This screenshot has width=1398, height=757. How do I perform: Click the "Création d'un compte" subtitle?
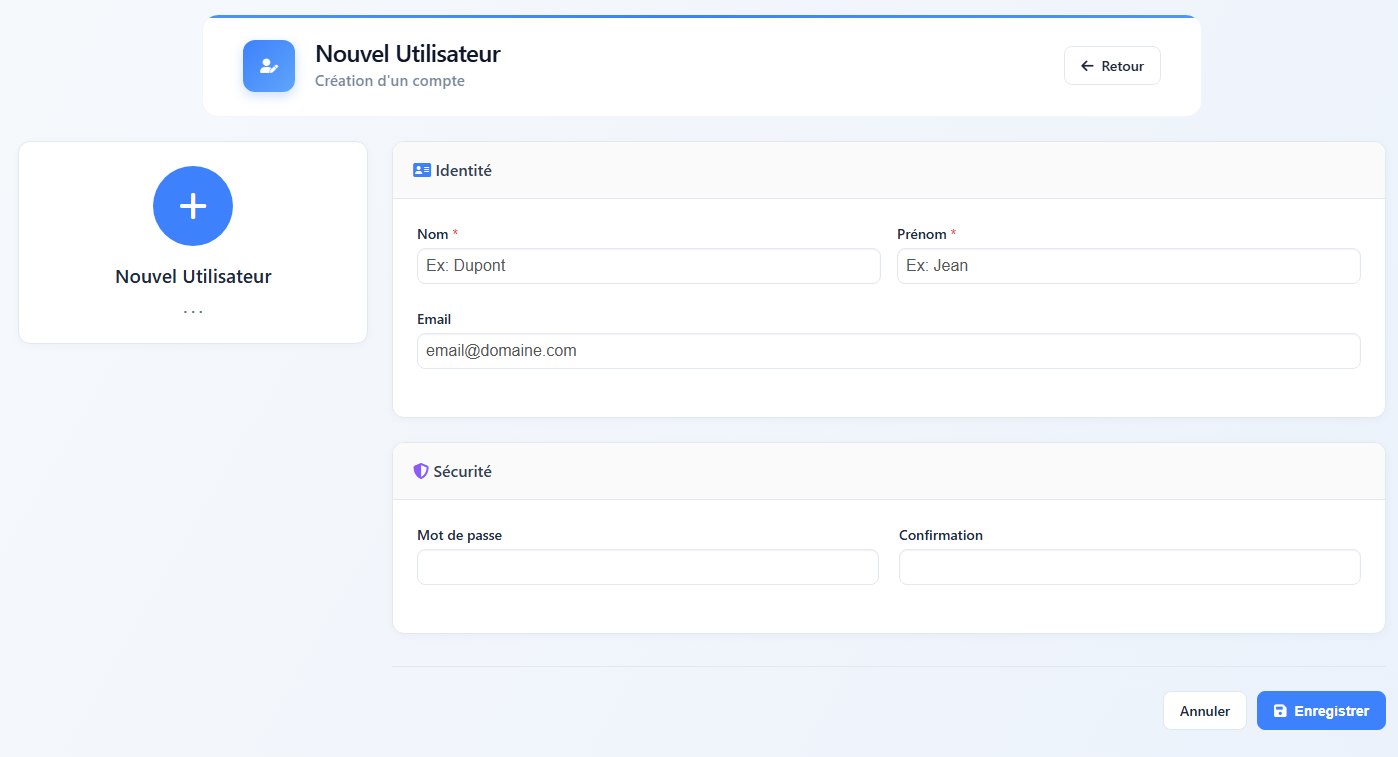(389, 81)
